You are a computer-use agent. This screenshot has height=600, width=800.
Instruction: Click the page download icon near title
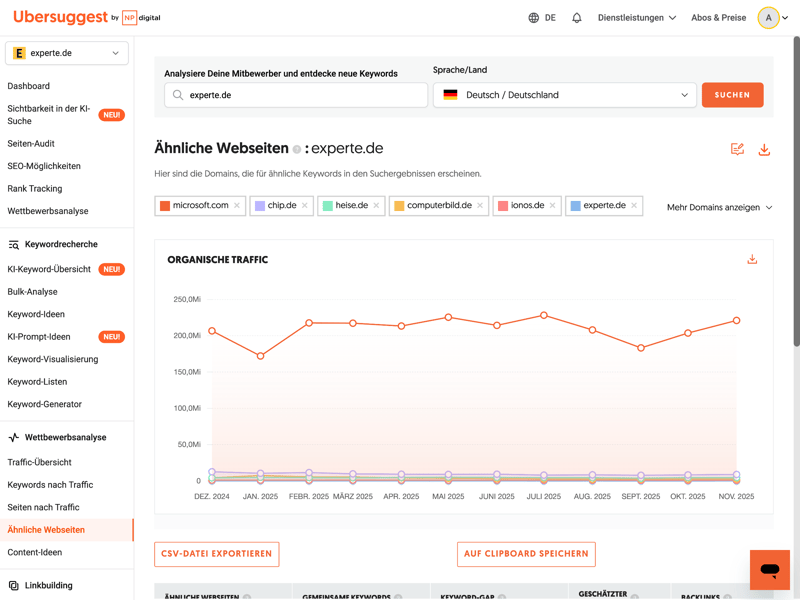pos(764,150)
